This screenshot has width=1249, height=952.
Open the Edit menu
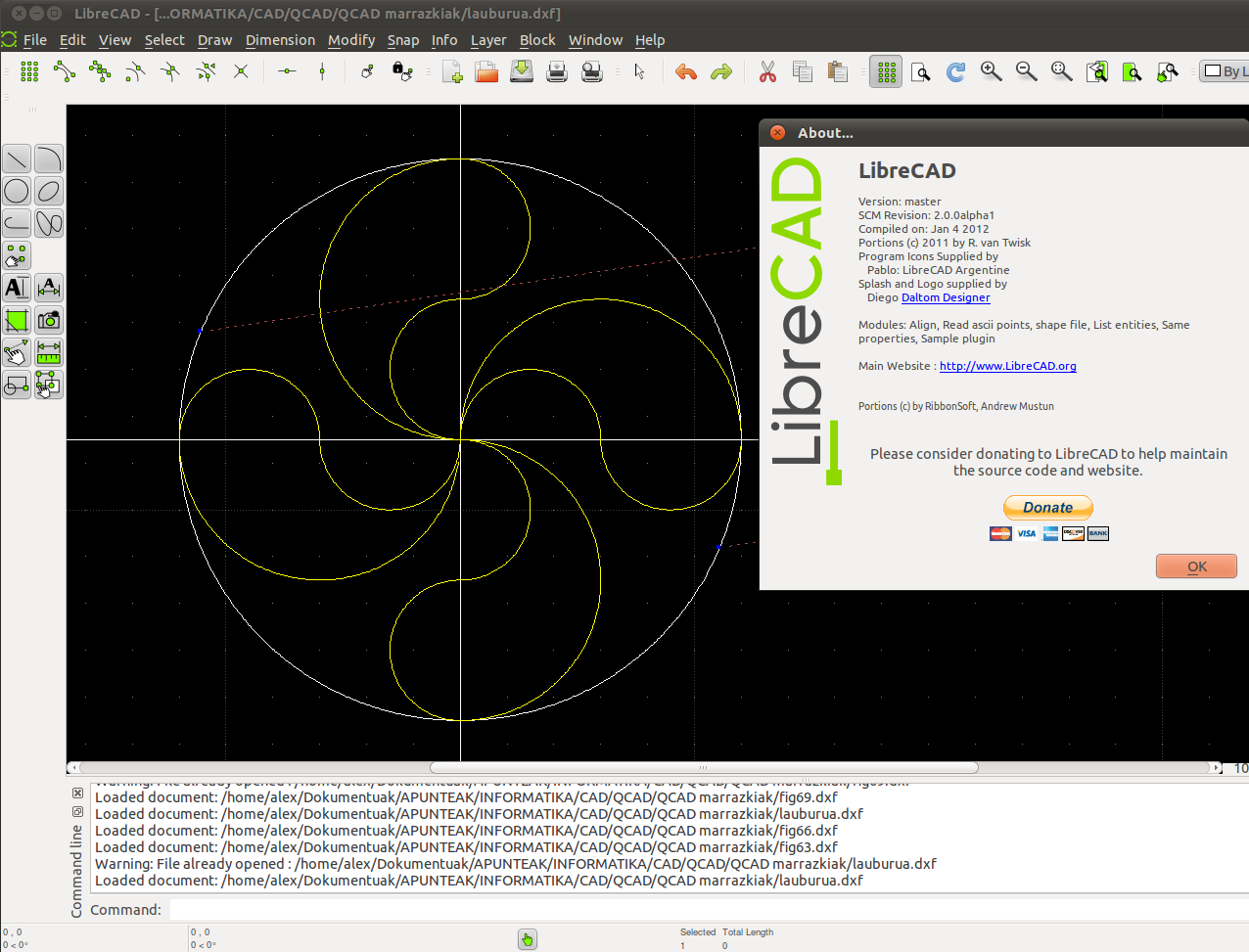[x=72, y=40]
